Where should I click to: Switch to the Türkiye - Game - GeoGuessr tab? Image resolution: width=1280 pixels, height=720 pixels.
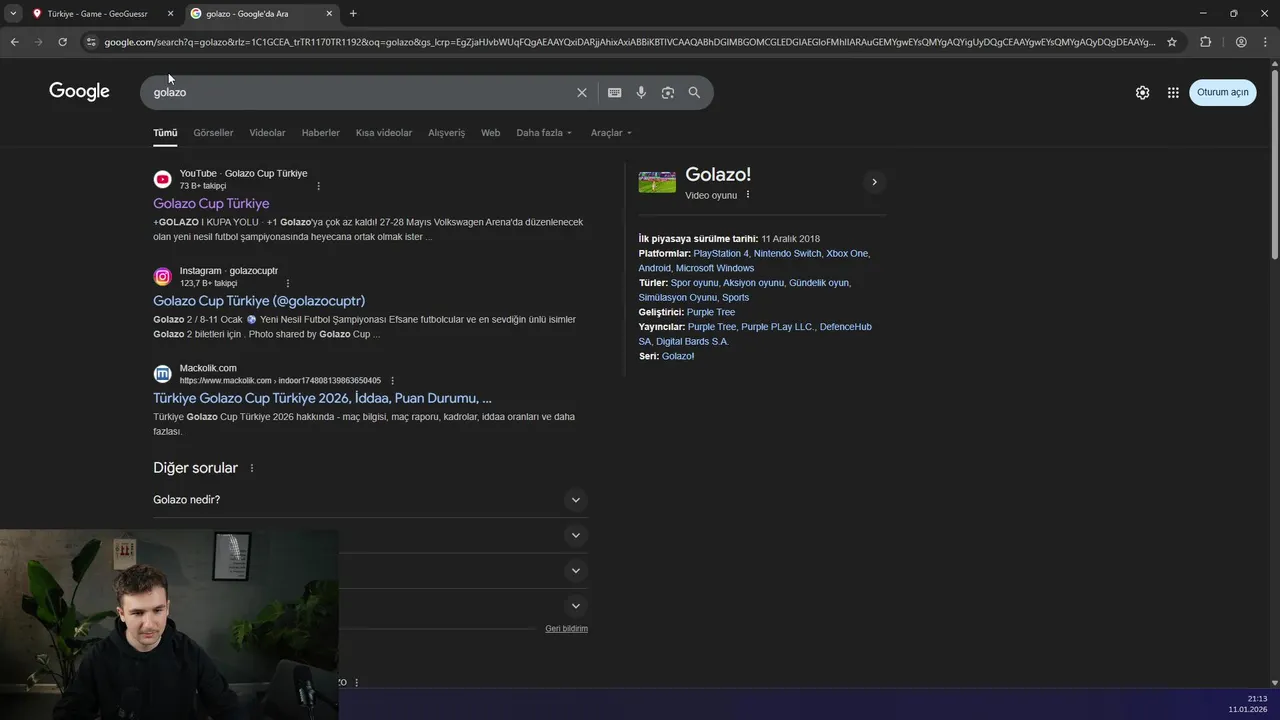pos(97,13)
